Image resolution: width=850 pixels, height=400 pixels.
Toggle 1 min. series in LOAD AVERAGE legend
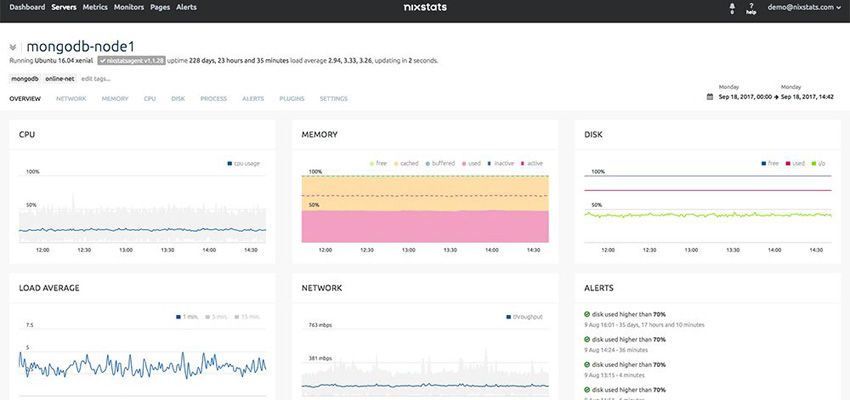click(x=186, y=317)
